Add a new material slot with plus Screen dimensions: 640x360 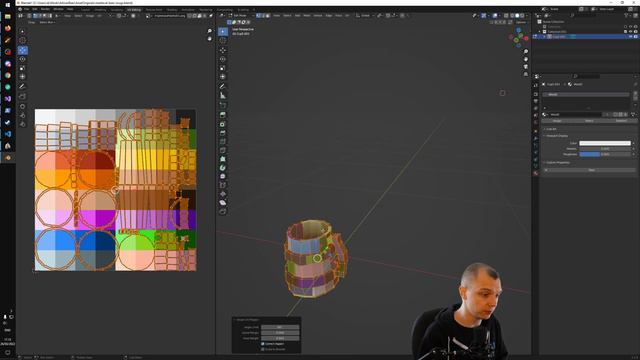point(635,93)
